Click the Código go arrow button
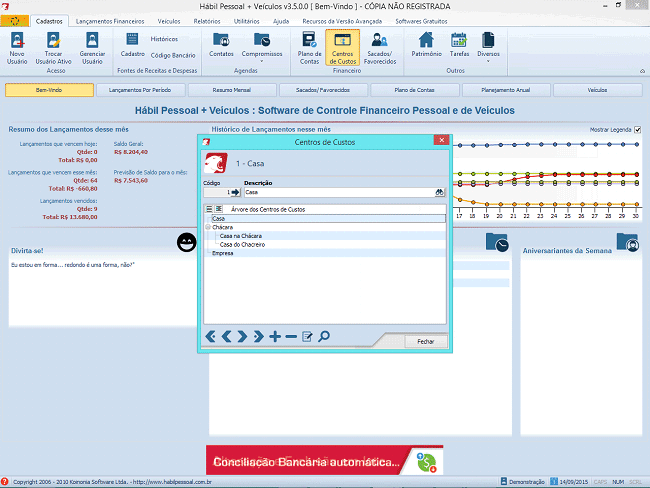The width and height of the screenshot is (650, 488). tap(235, 192)
